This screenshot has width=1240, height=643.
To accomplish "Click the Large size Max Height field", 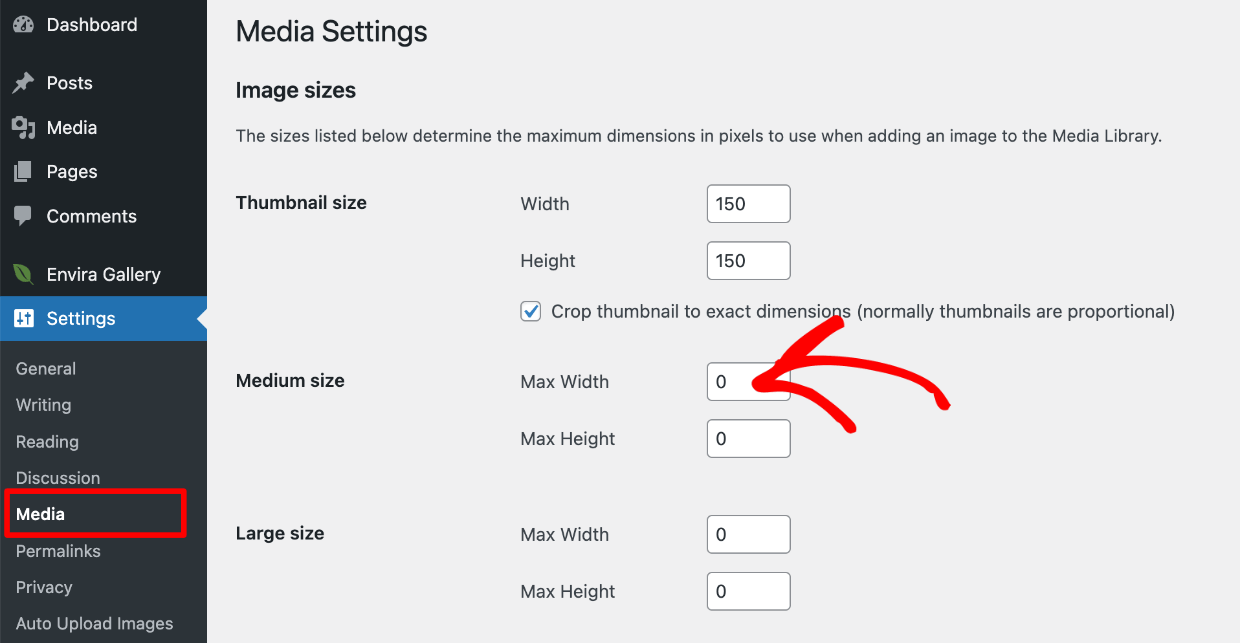I will pos(748,591).
